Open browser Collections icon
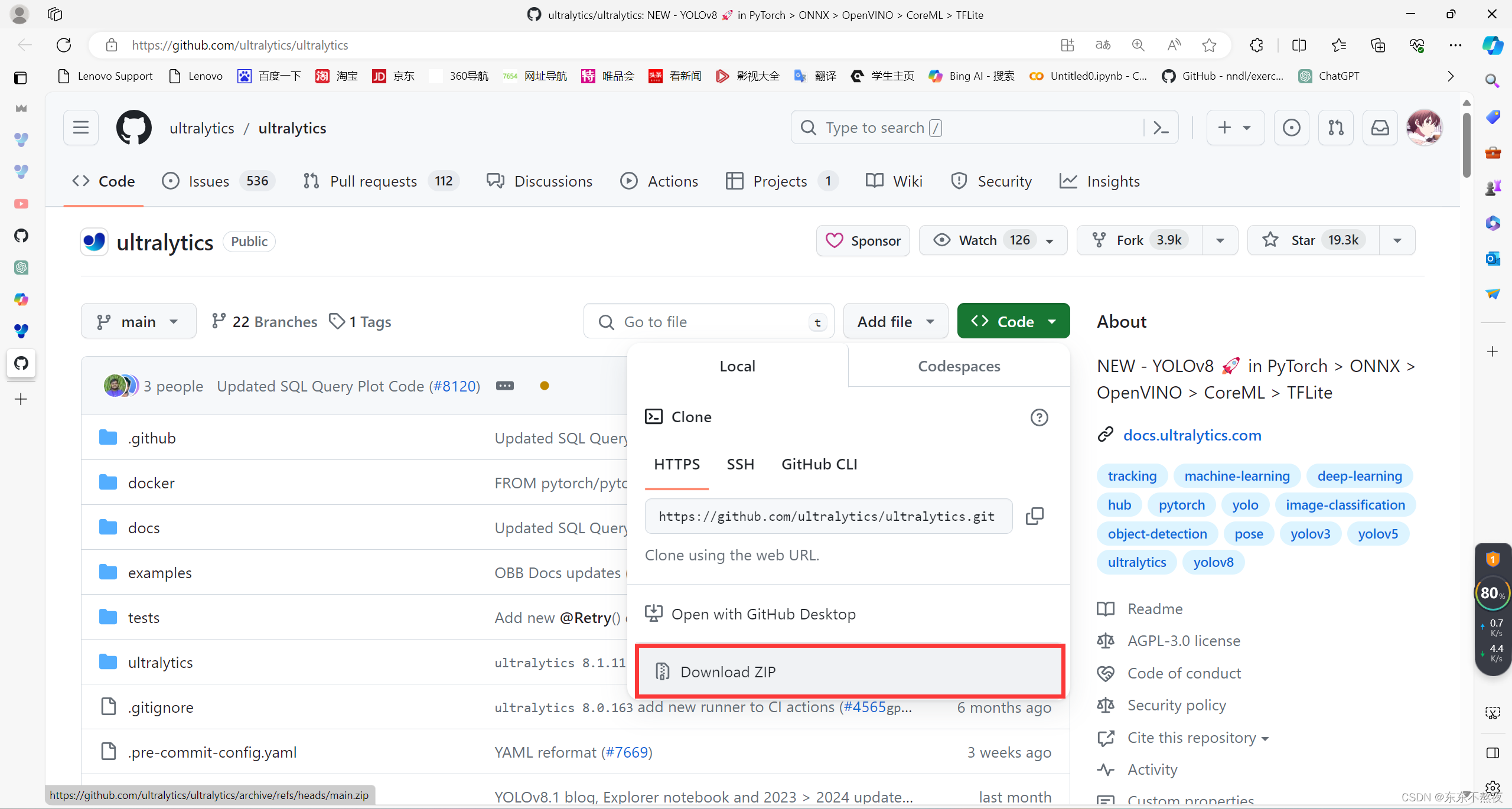The width and height of the screenshot is (1512, 809). (x=1377, y=45)
